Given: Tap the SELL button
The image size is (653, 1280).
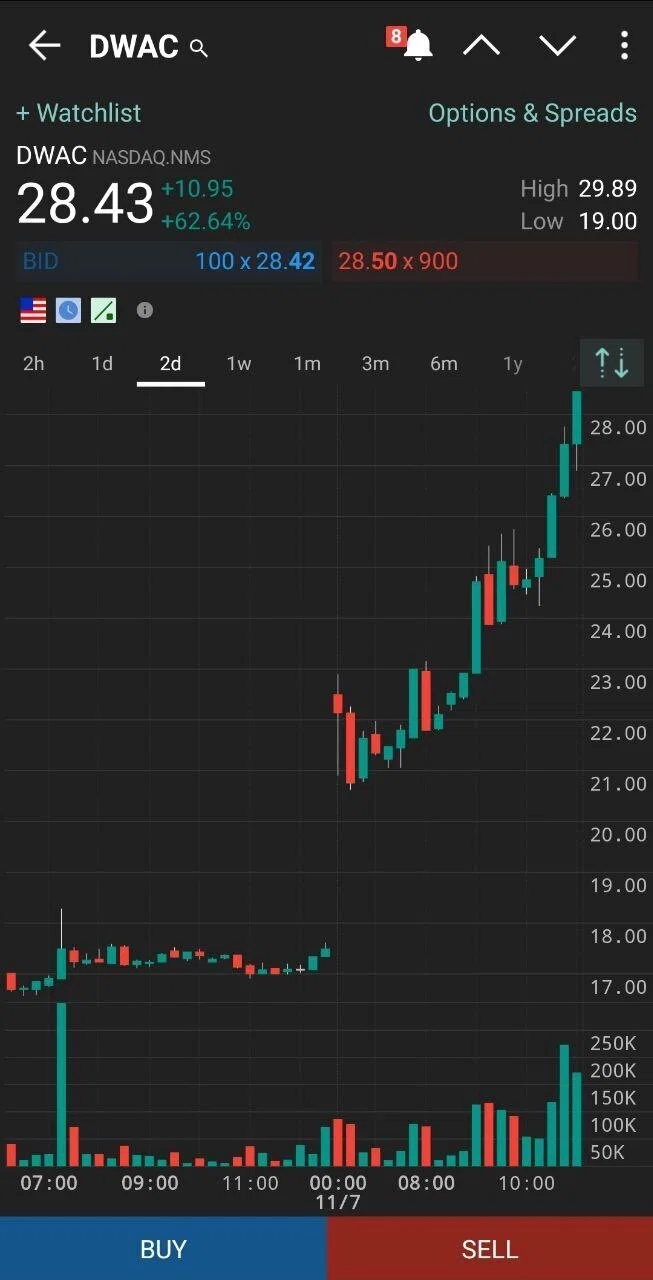Looking at the screenshot, I should 490,1249.
